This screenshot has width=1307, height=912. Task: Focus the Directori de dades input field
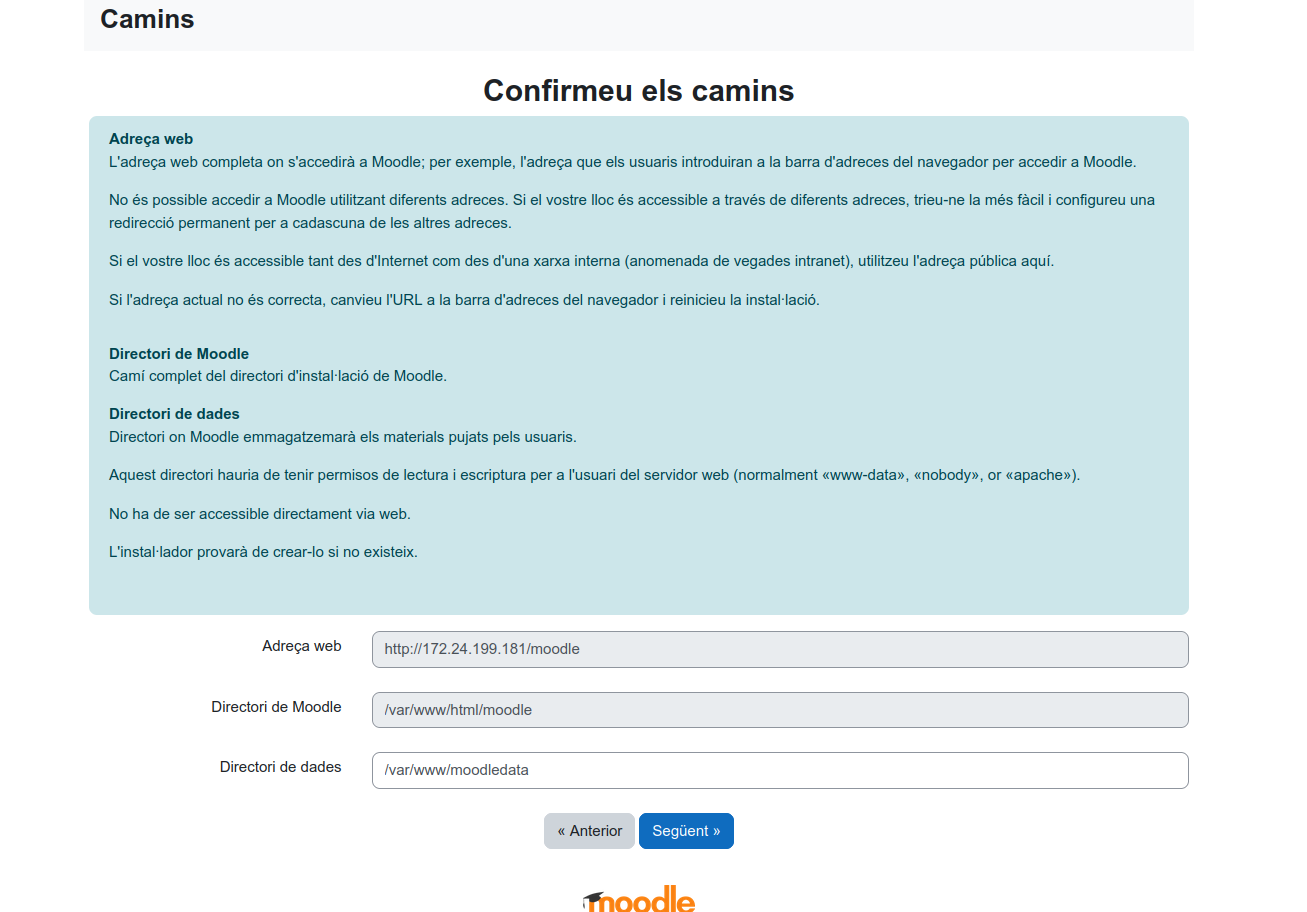(780, 770)
